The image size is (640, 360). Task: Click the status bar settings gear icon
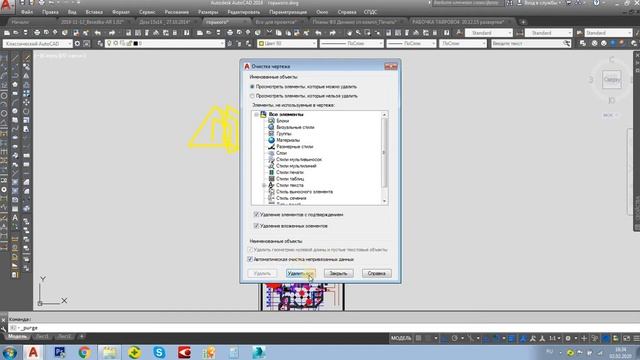(x=568, y=338)
